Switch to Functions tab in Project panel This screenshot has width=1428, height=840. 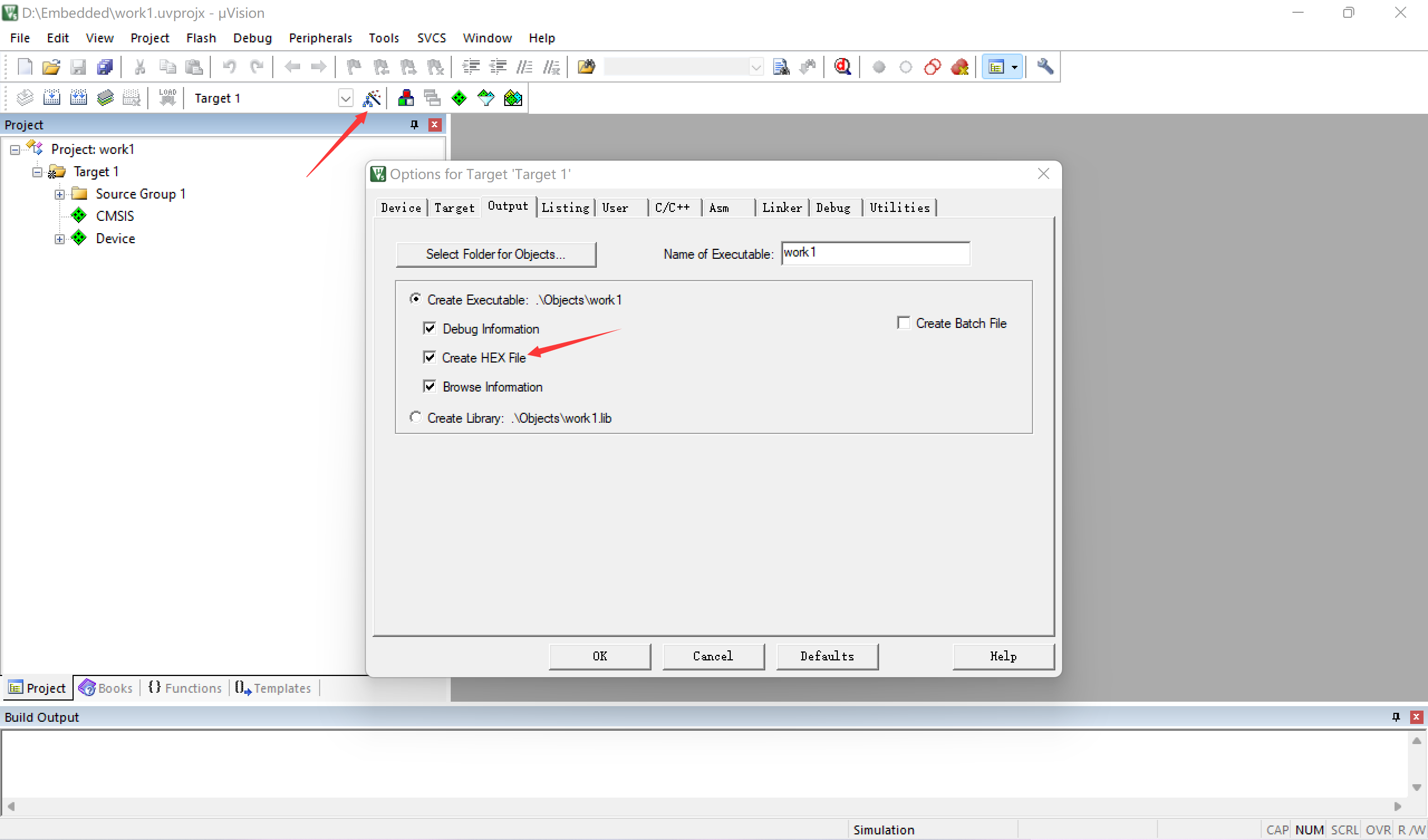[x=185, y=688]
